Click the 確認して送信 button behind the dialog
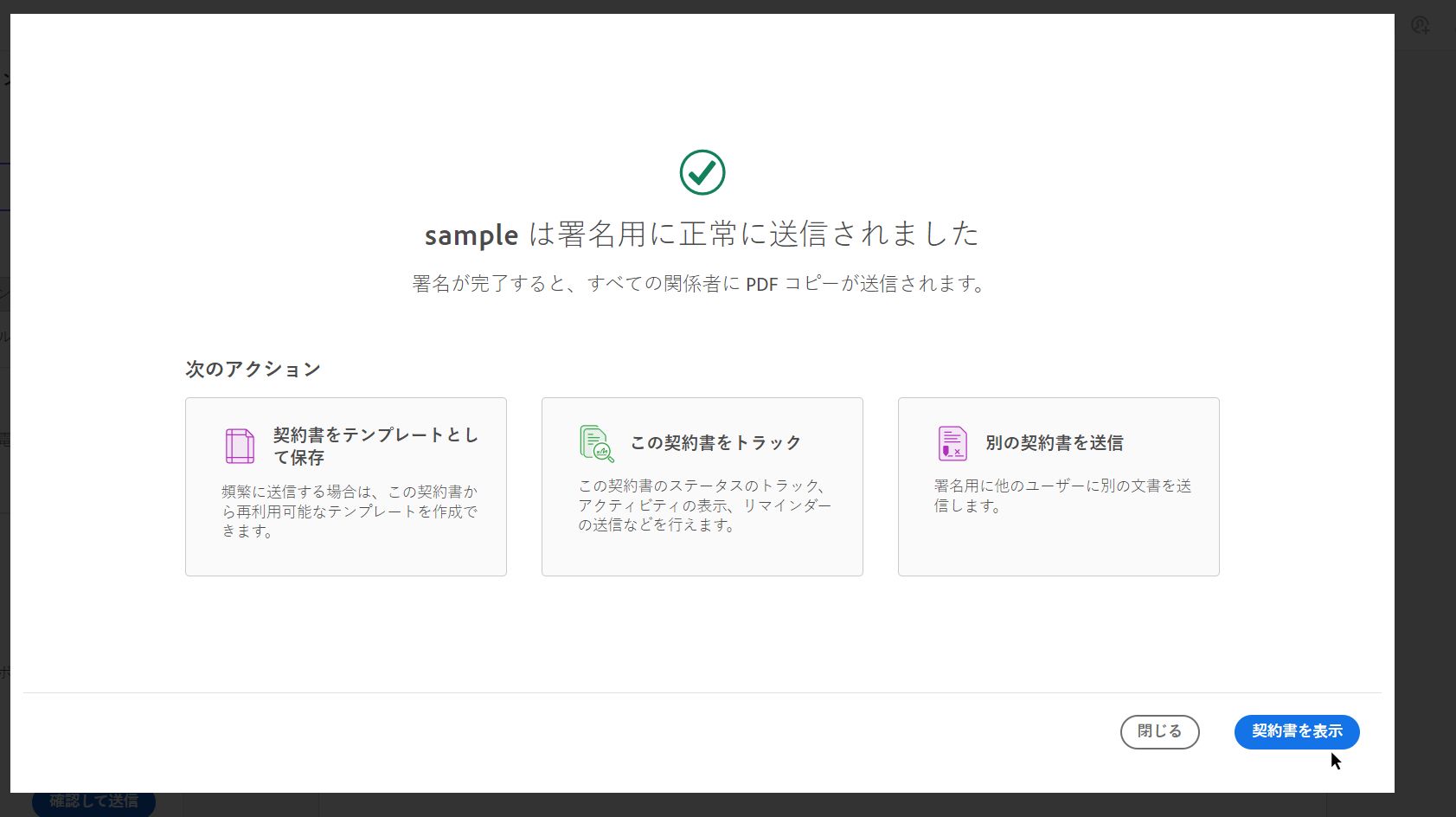 click(93, 801)
